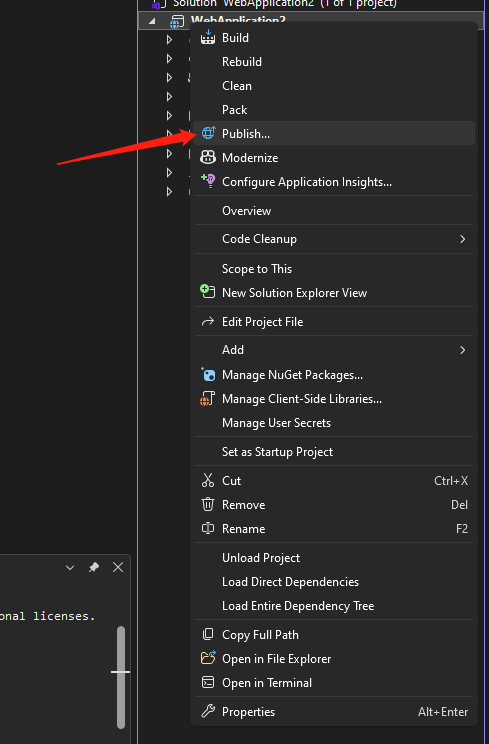Open Configure Application Insights...
The height and width of the screenshot is (744, 489).
click(334, 182)
